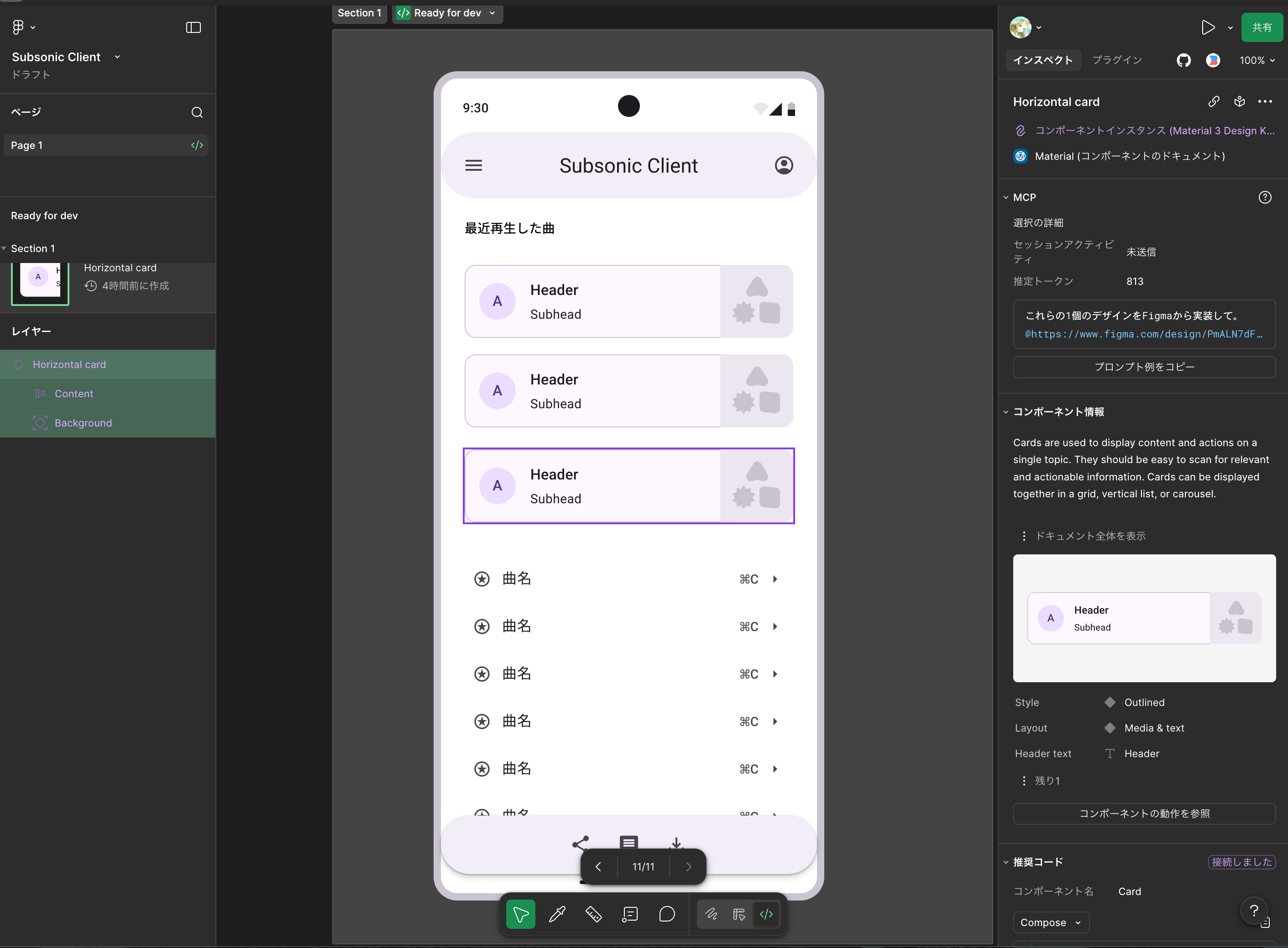Image resolution: width=1288 pixels, height=948 pixels.
Task: Click the GitHub icon in the Inspect panel
Action: 1183,60
